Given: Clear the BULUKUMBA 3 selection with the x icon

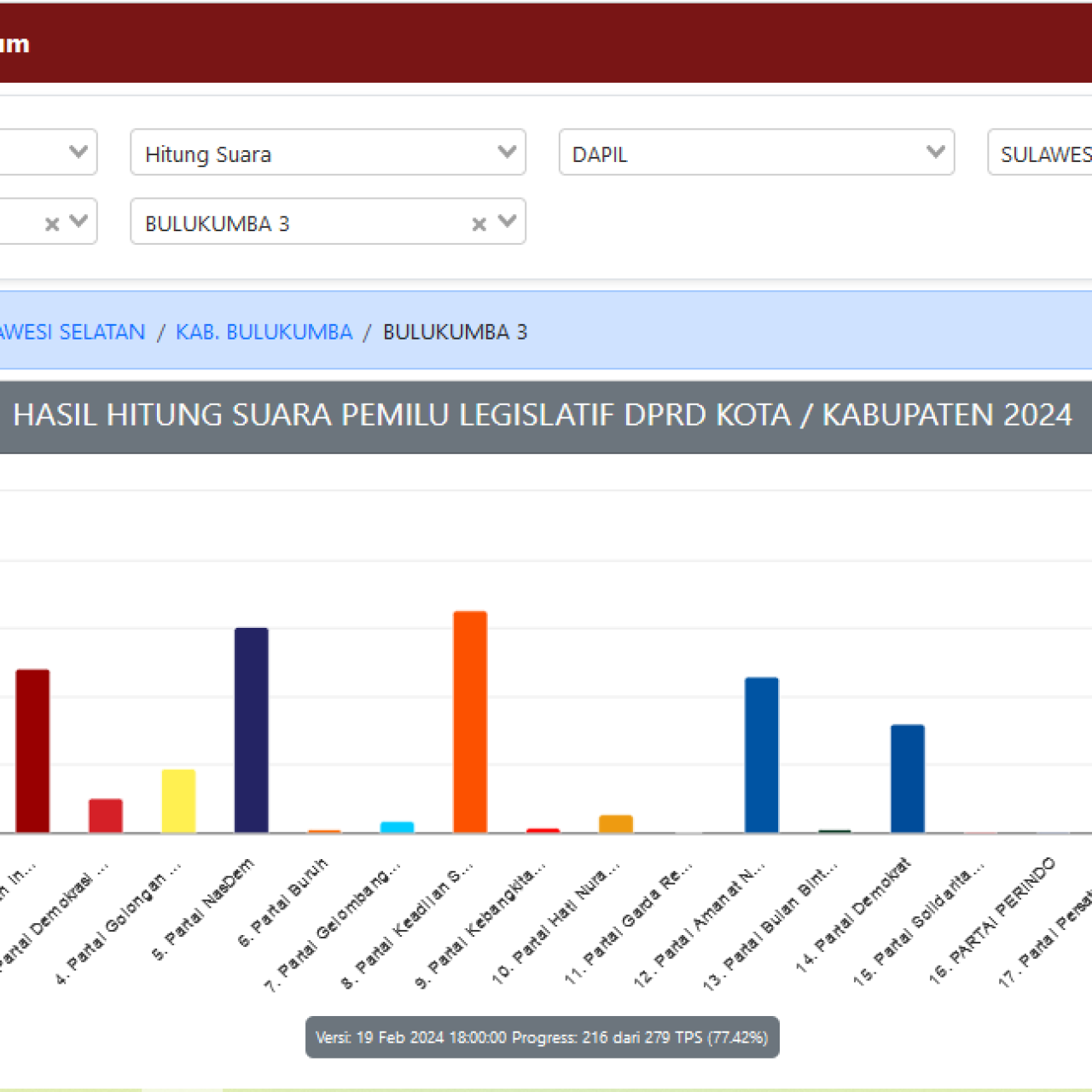Looking at the screenshot, I should point(479,224).
